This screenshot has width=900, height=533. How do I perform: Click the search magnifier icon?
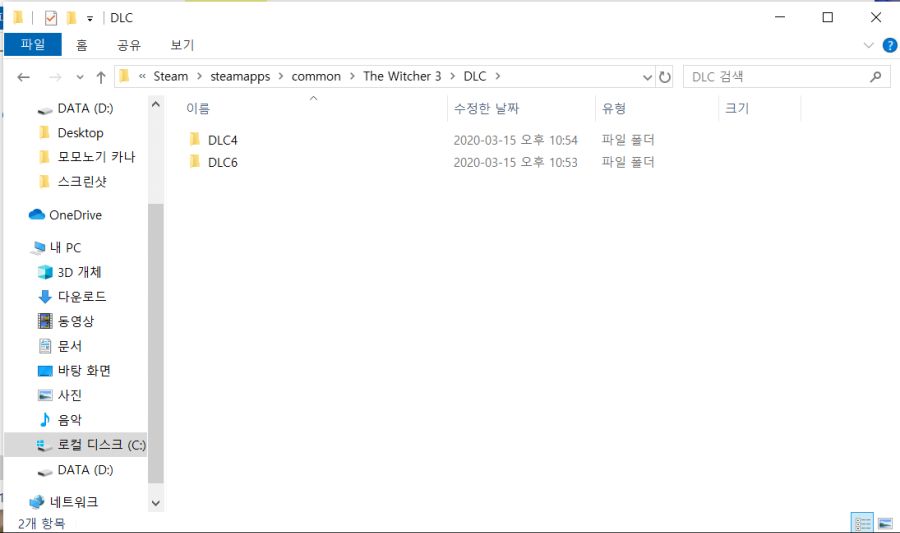[875, 77]
